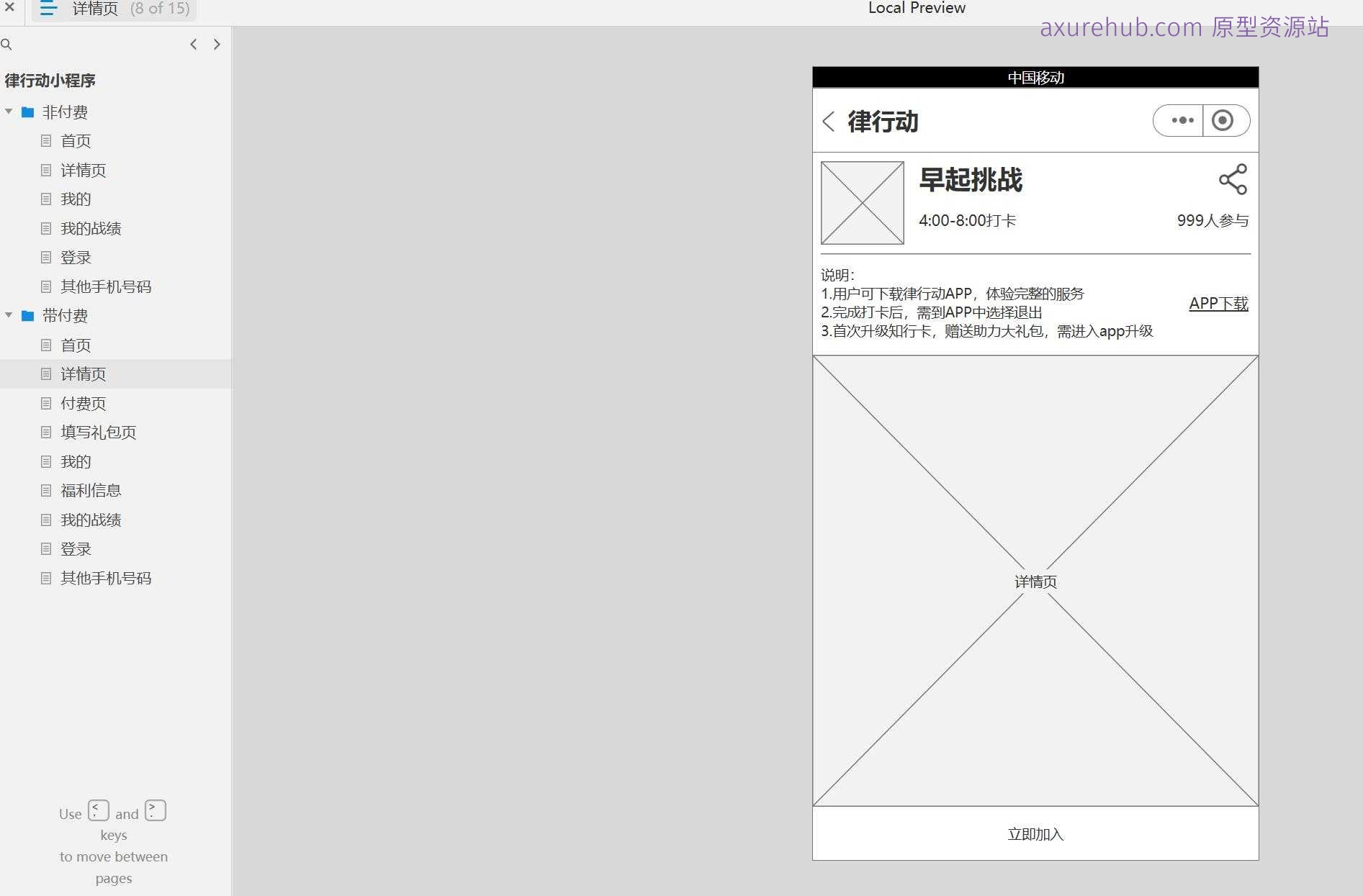Click the page icon next to 付费页
Viewport: 1363px width, 896px height.
coord(46,404)
